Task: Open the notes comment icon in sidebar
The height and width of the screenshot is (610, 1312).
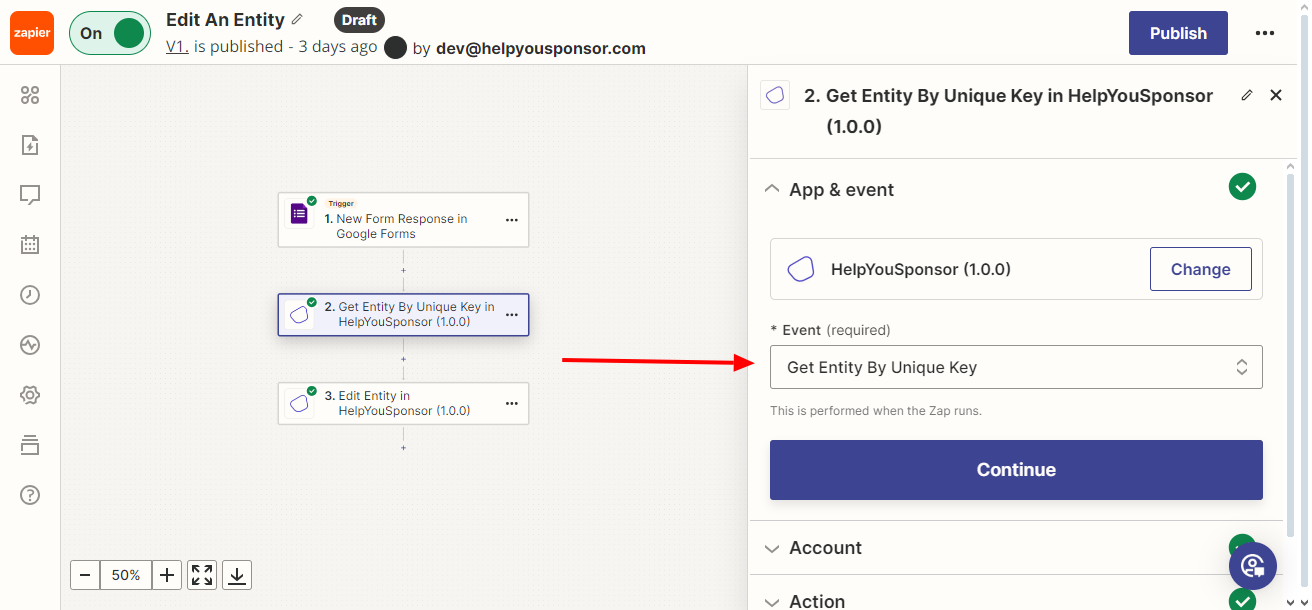Action: 30,195
